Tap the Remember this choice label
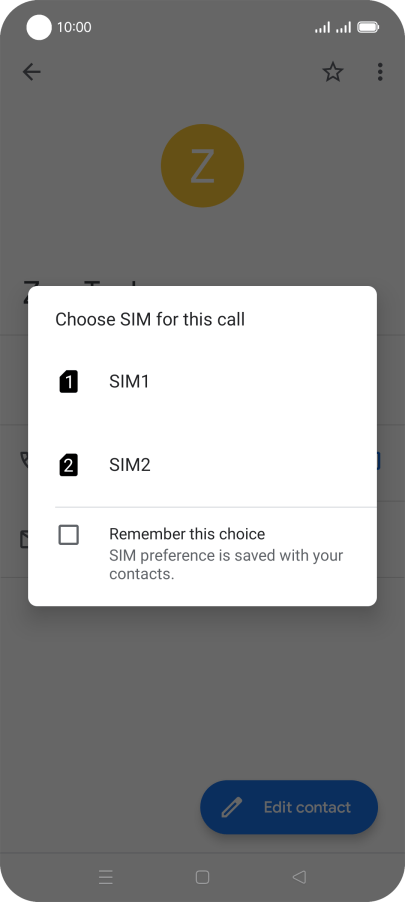 point(187,534)
